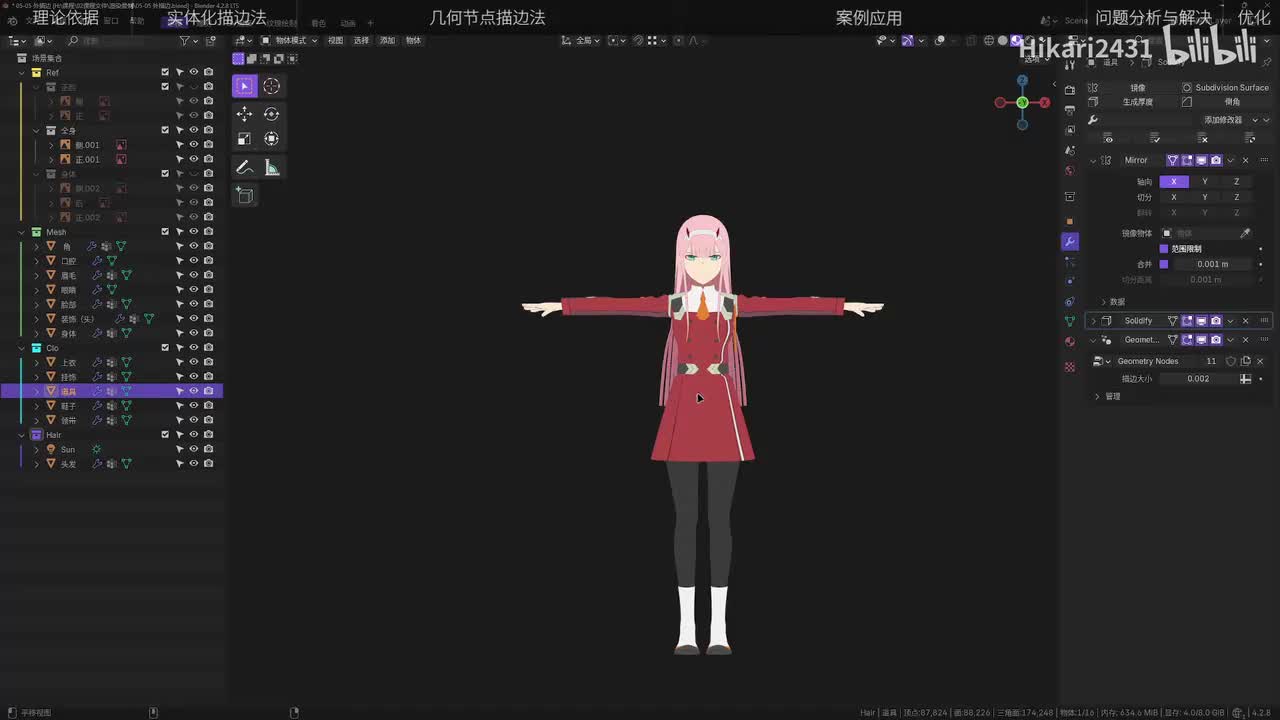Uncheck the Ref collection exclude checkbox
The width and height of the screenshot is (1280, 720).
pyautogui.click(x=165, y=73)
